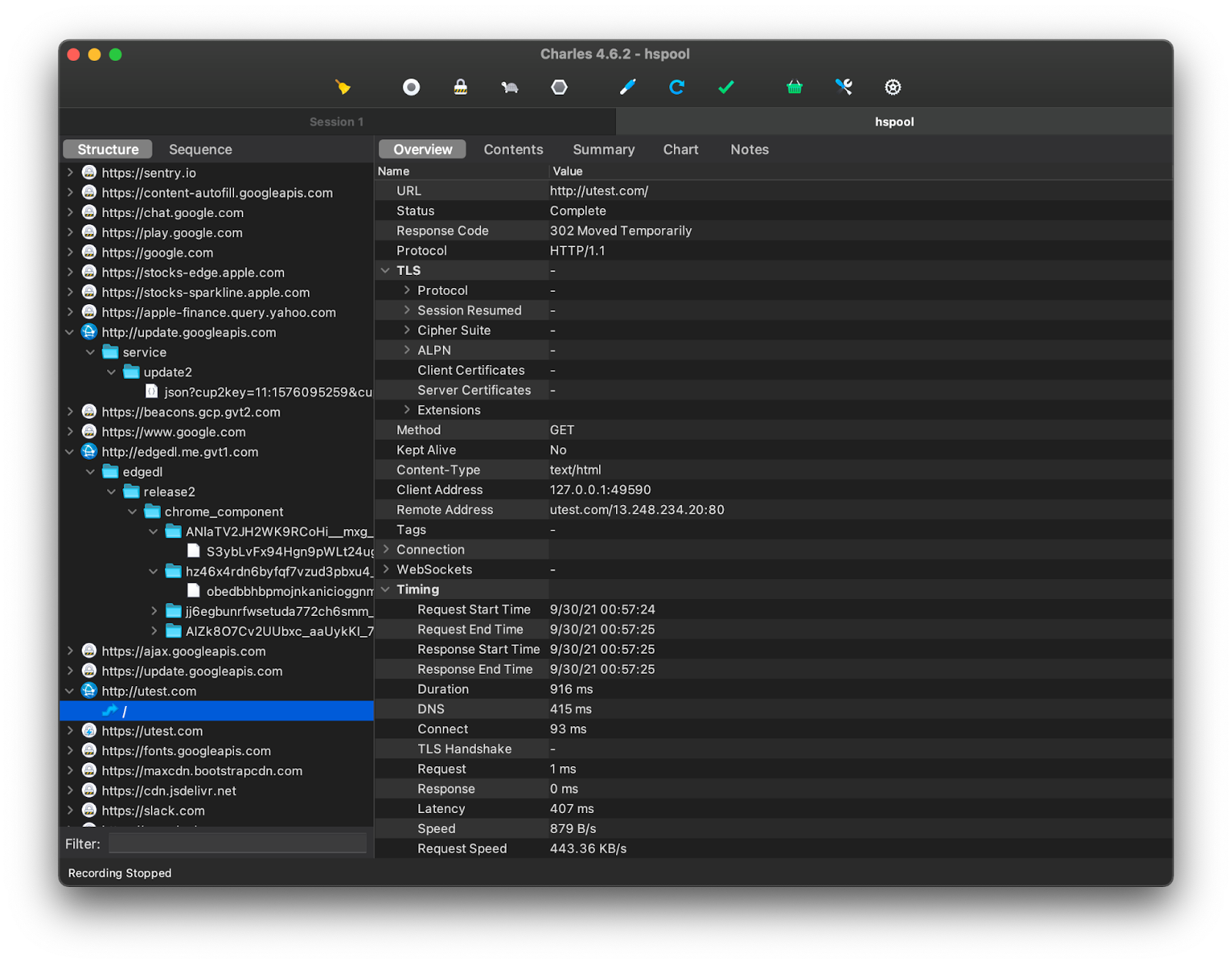Collapse the TLS section
The image size is (1232, 964).
pyautogui.click(x=385, y=270)
